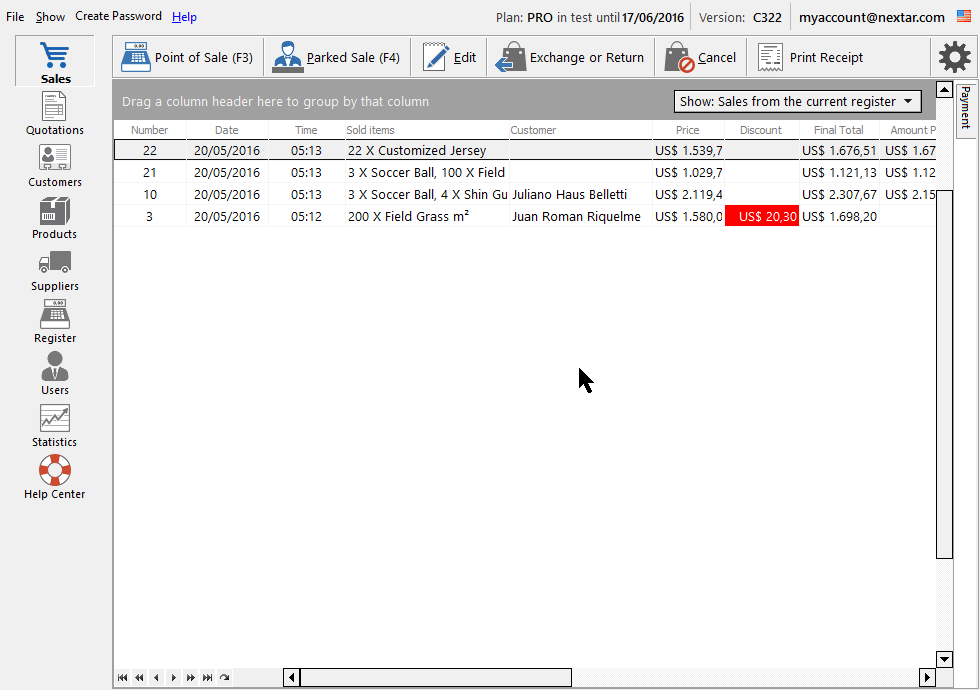Click Exchange or Return button

tap(570, 58)
